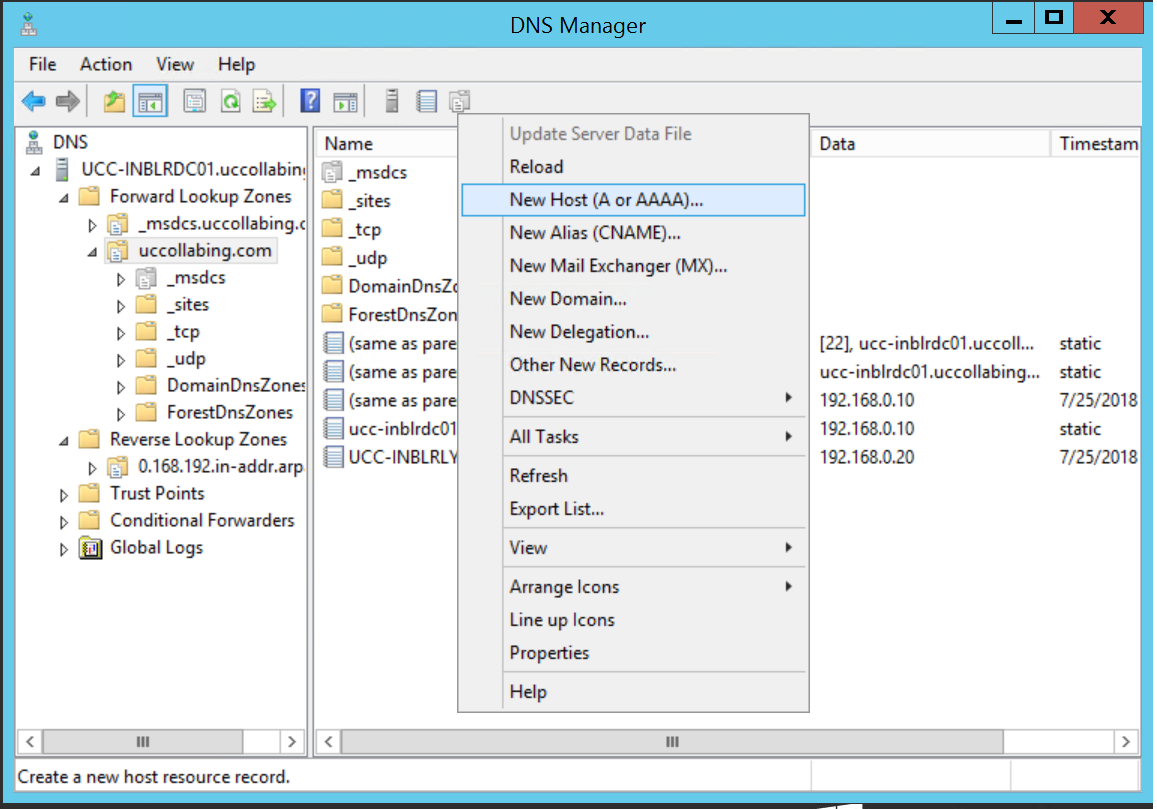Select Forward Lookup Zones in the tree

click(x=201, y=196)
